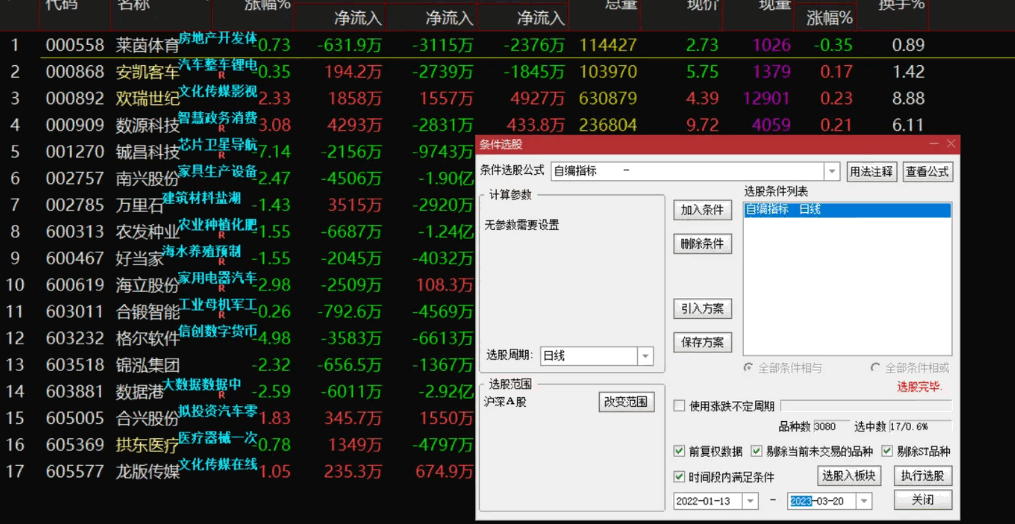The image size is (1015, 524).
Task: Open the 选股周期 日线 dropdown
Action: (645, 356)
